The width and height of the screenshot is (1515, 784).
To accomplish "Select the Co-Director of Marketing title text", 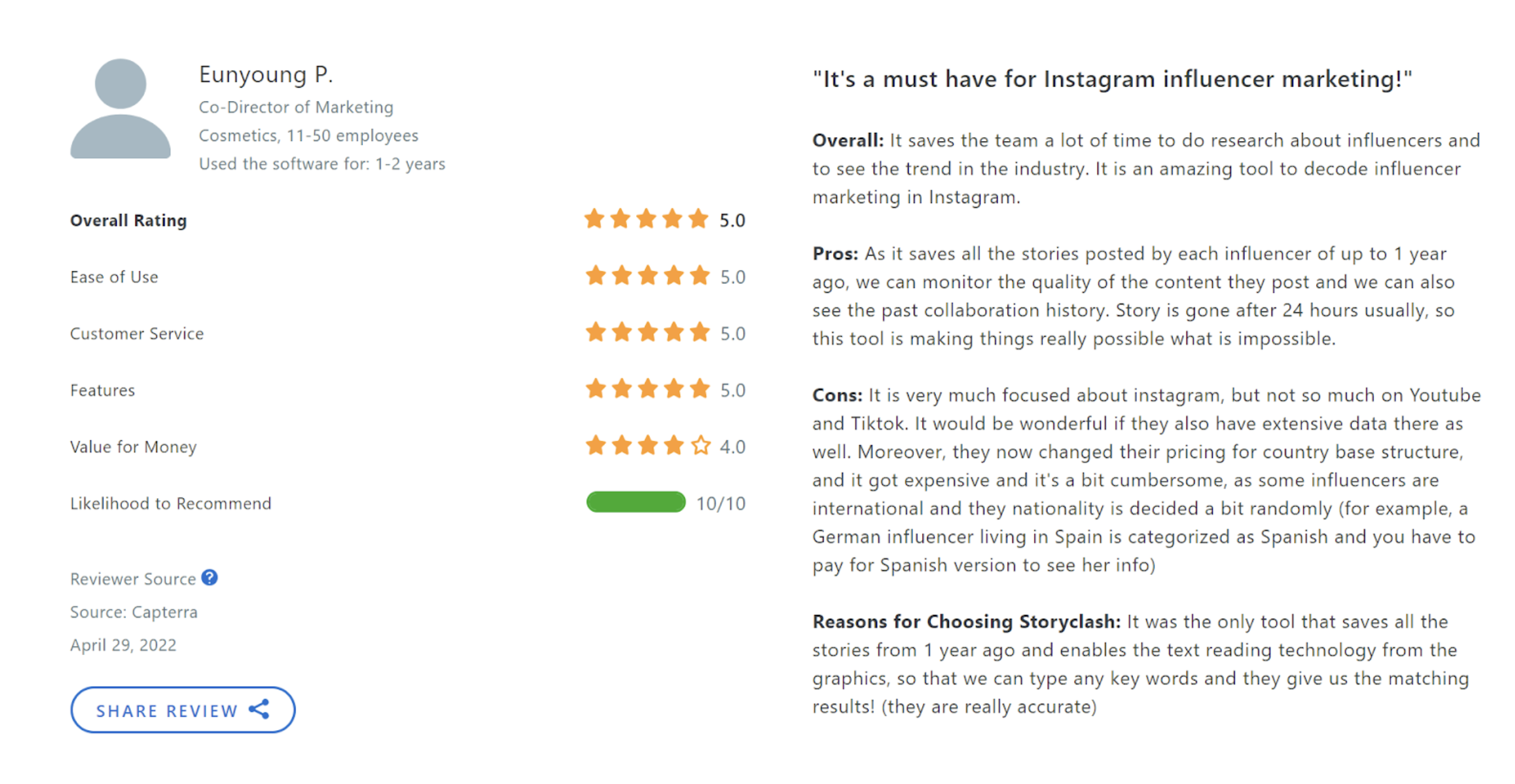I will pos(296,107).
